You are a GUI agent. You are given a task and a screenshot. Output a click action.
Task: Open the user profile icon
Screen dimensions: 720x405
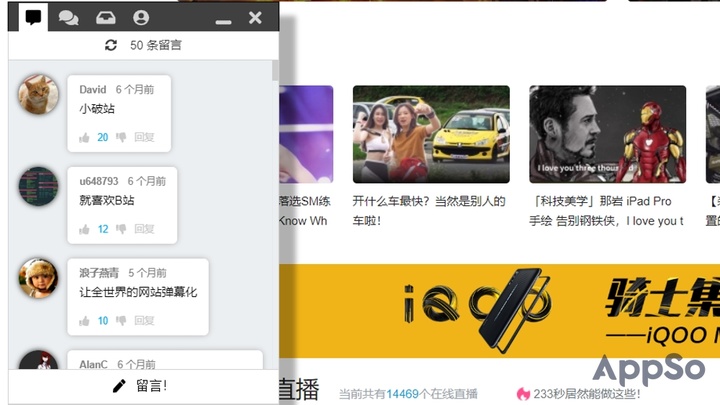pos(141,17)
